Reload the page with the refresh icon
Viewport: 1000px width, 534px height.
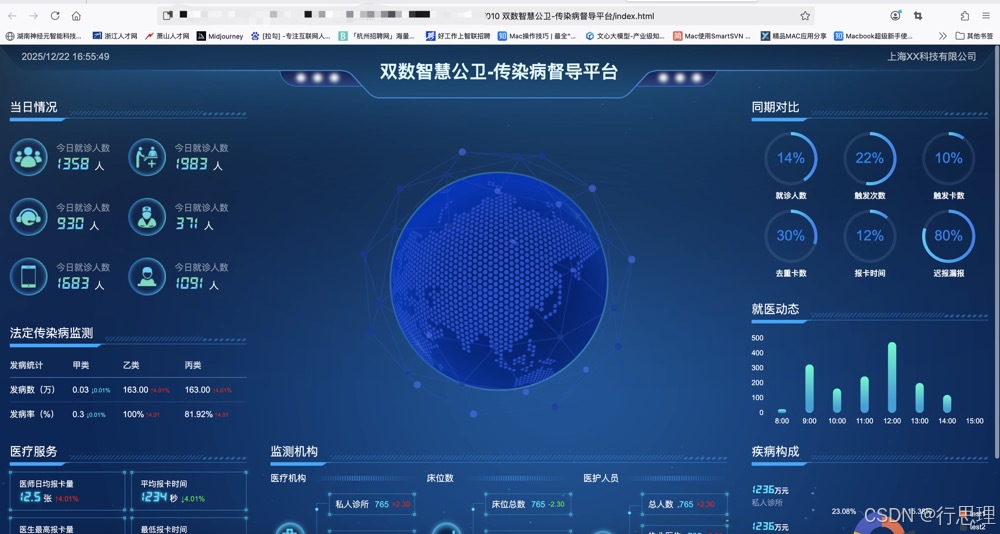point(55,16)
